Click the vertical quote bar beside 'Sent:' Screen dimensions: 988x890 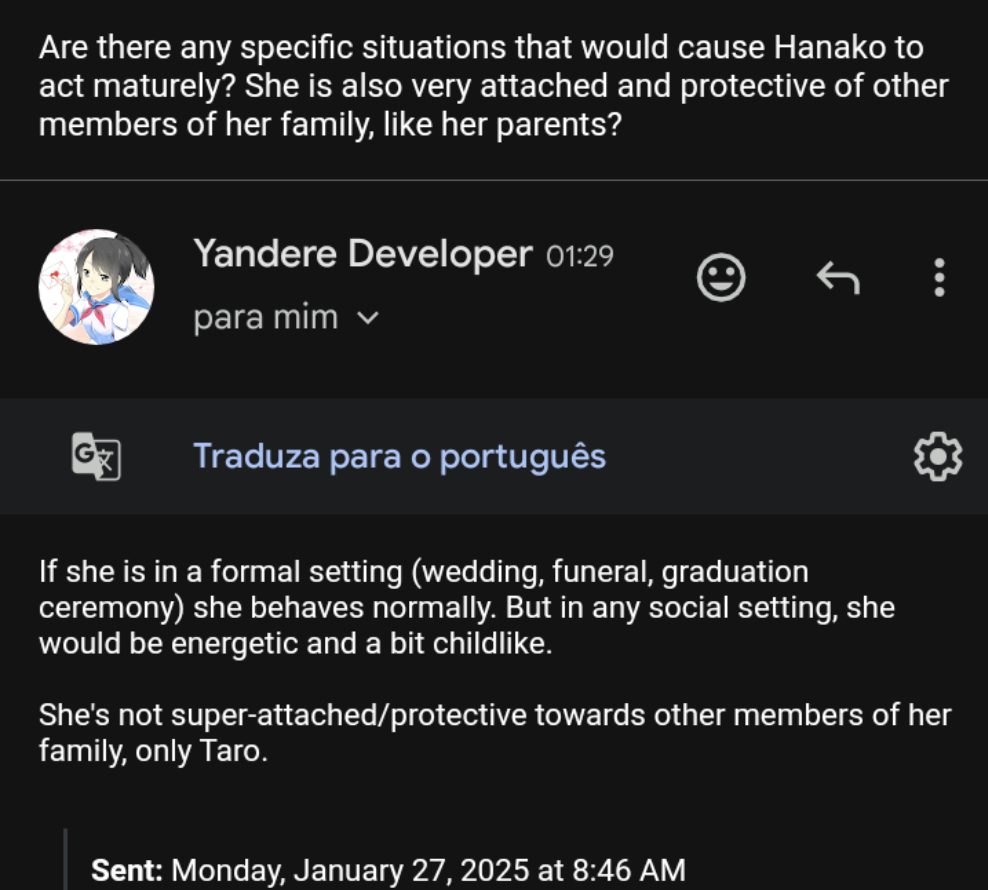[x=67, y=860]
